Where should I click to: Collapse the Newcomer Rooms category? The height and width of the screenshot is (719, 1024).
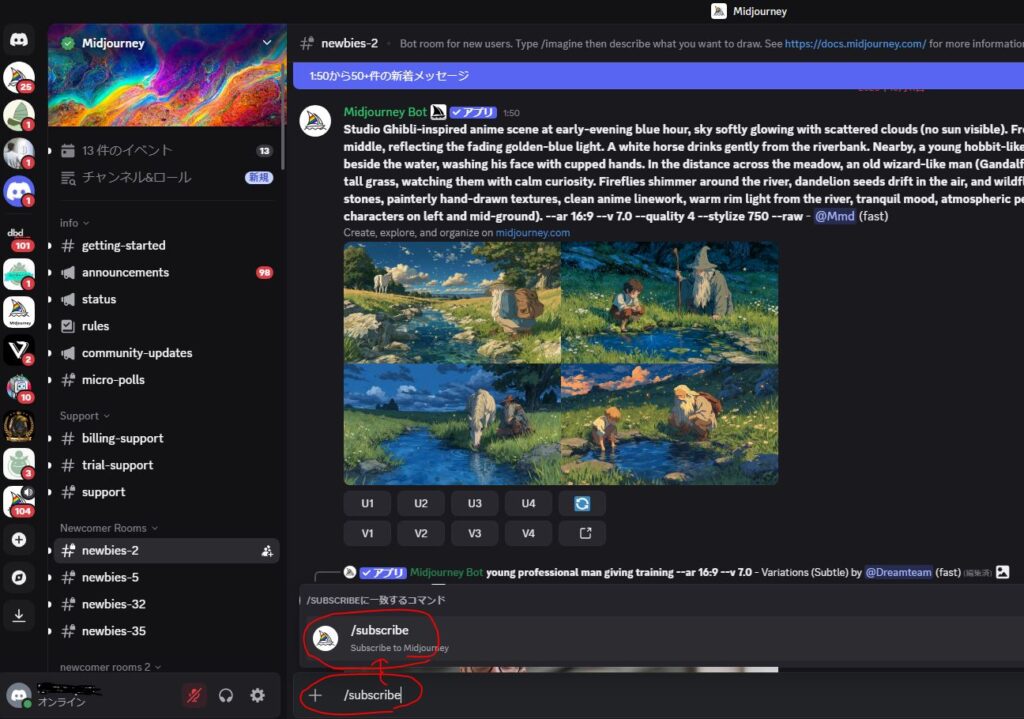coord(108,528)
